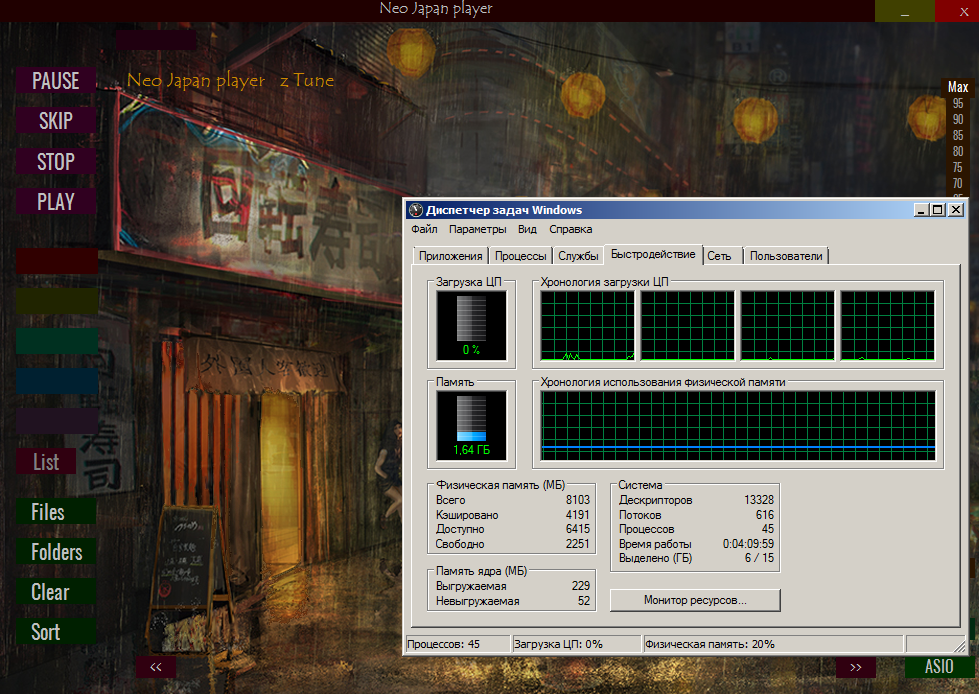Switch to the Приложения tab
The height and width of the screenshot is (694, 979).
[x=450, y=256]
